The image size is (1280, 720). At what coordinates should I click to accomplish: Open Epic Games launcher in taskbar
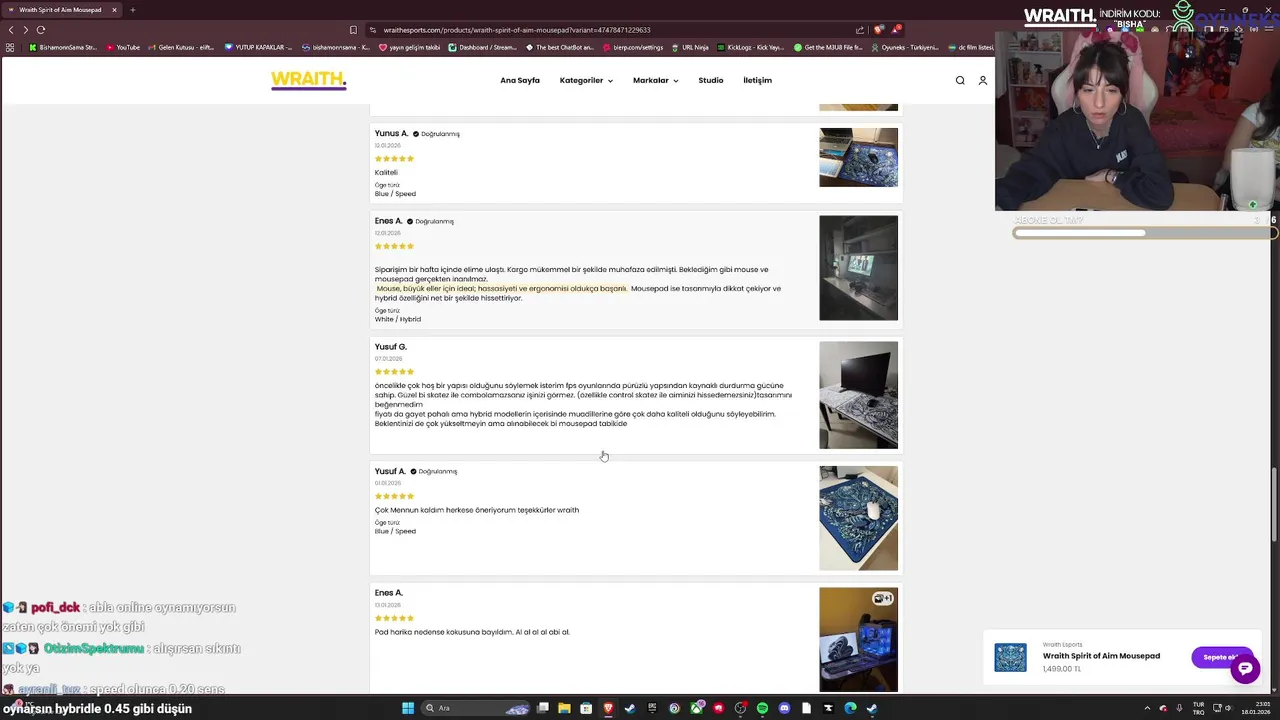point(652,708)
